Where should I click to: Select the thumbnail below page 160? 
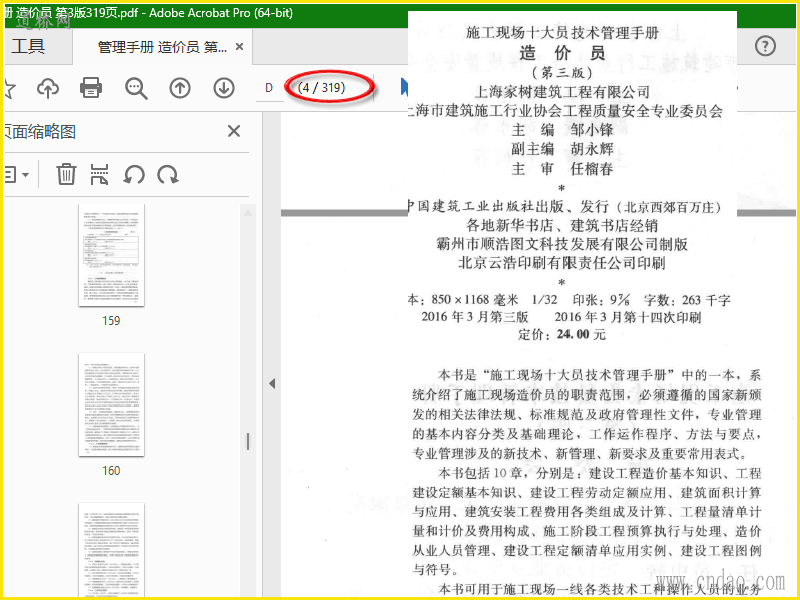[x=111, y=550]
